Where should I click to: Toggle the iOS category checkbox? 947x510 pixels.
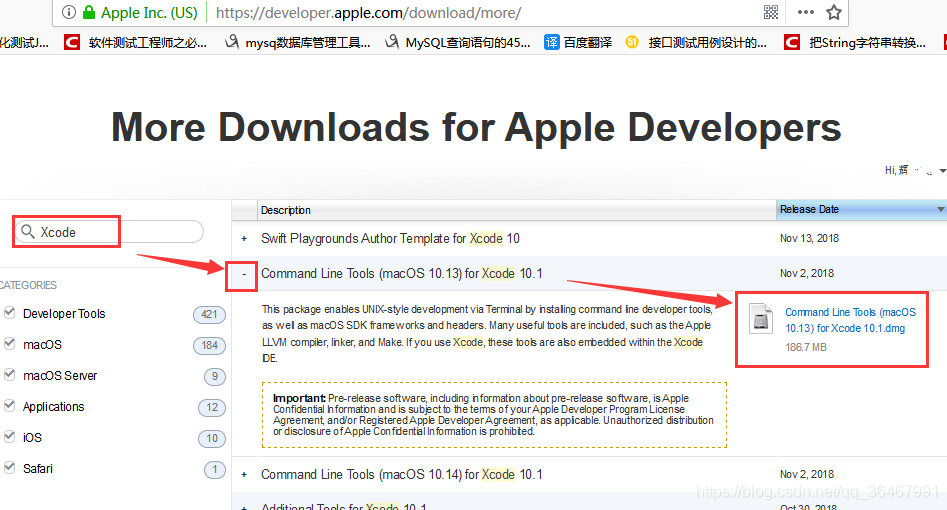click(10, 436)
